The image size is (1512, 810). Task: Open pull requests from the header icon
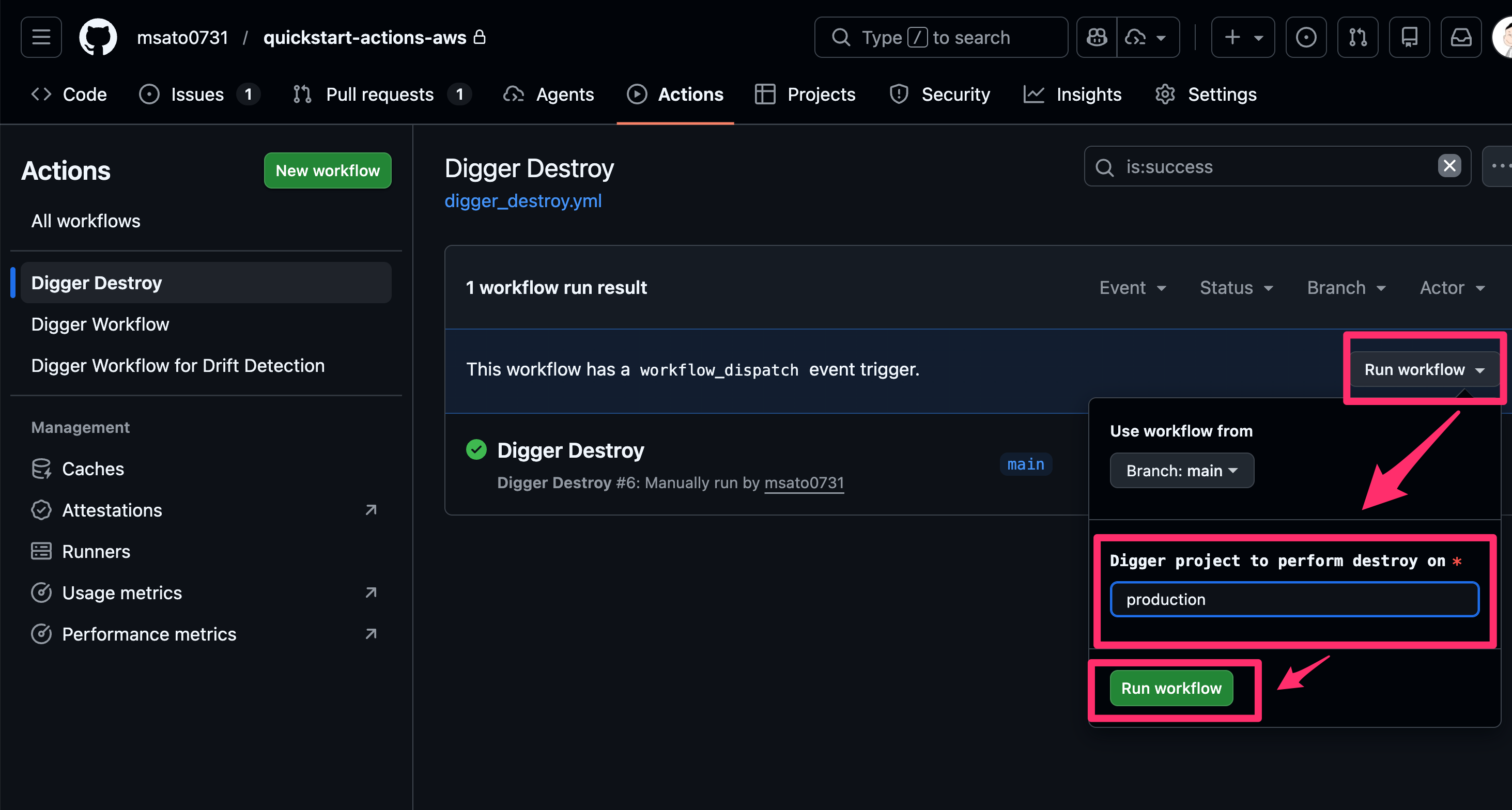(x=1357, y=37)
